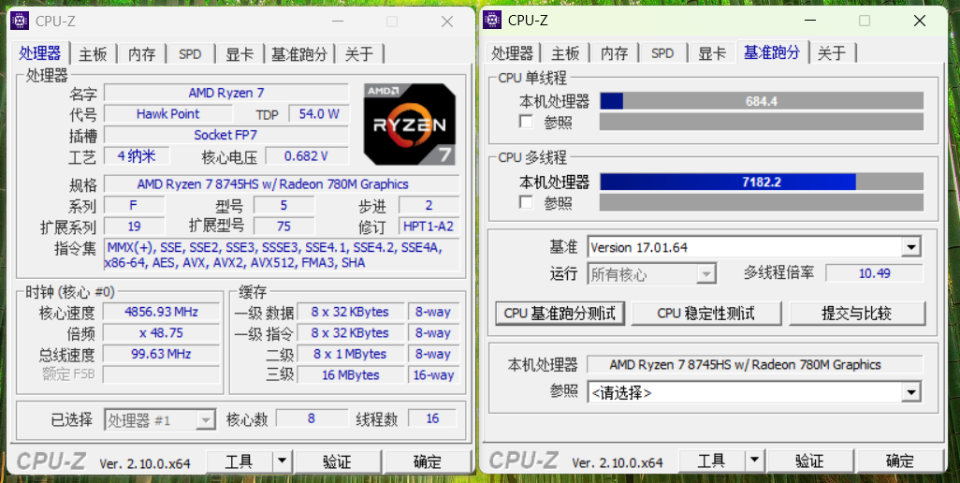Open the 基准 Version 17.01.64 dropdown

[x=912, y=247]
